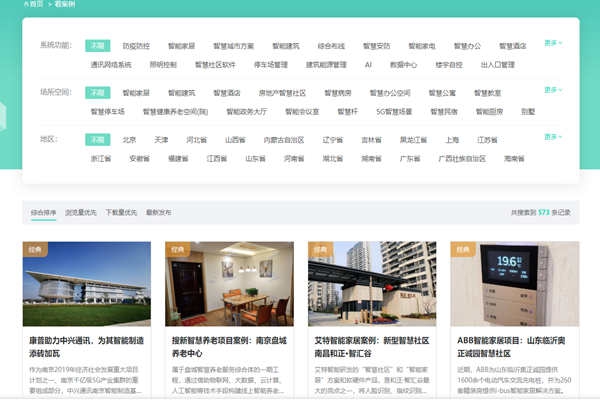This screenshot has height=400, width=600.
Task: Sort results by 下载量优先
Action: pos(121,213)
